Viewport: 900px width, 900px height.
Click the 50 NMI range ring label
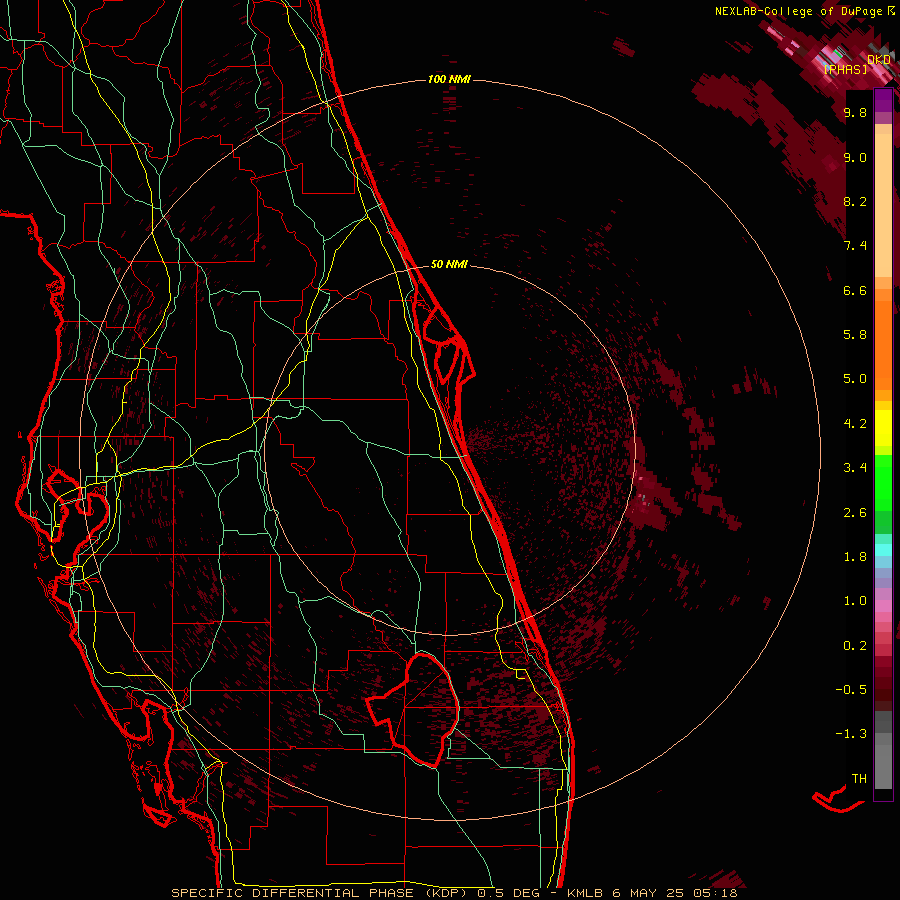click(x=449, y=264)
